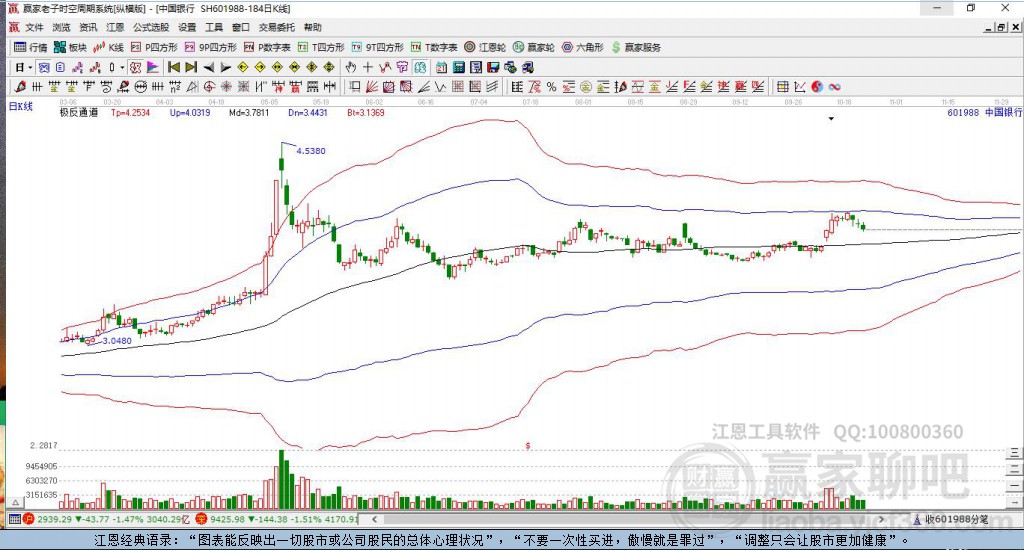Click first yellow diamond navigation icon
The image size is (1024, 550).
[242, 67]
